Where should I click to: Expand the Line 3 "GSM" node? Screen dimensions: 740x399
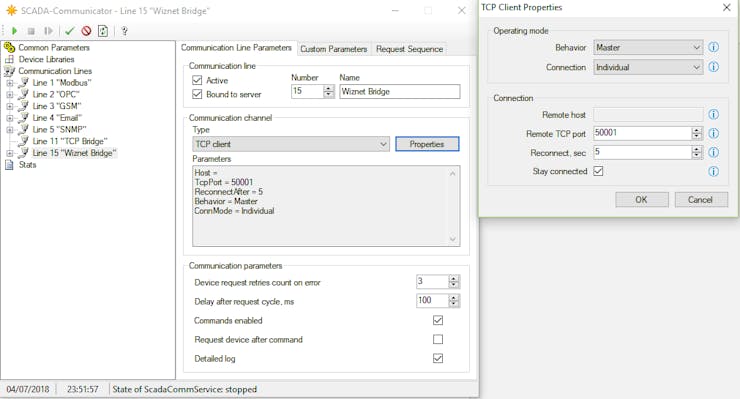coord(9,106)
